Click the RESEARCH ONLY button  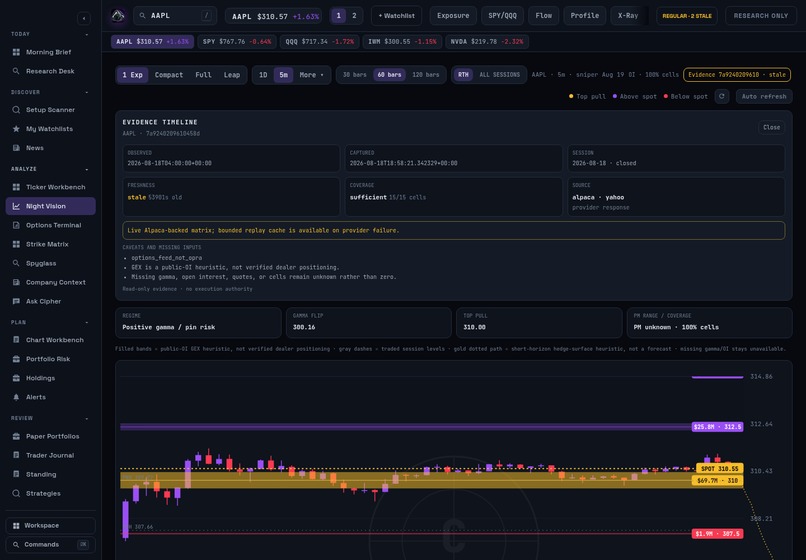(761, 16)
